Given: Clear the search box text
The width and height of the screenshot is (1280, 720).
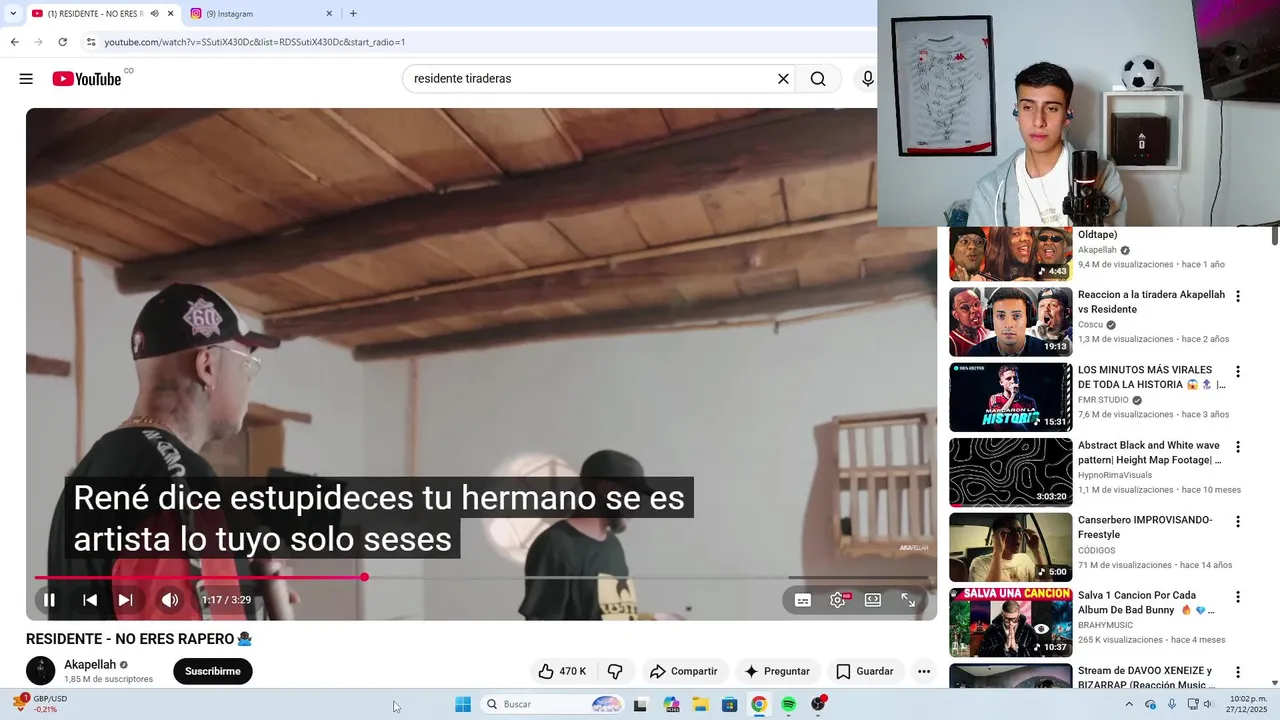Looking at the screenshot, I should [x=783, y=79].
